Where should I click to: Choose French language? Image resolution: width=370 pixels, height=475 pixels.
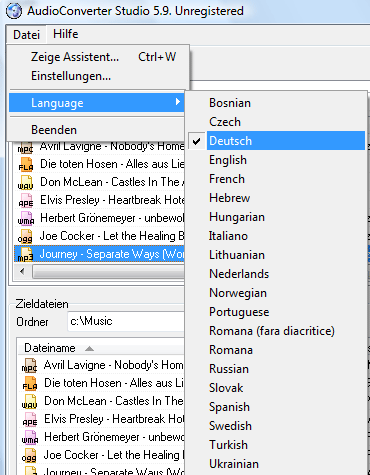pyautogui.click(x=277, y=179)
